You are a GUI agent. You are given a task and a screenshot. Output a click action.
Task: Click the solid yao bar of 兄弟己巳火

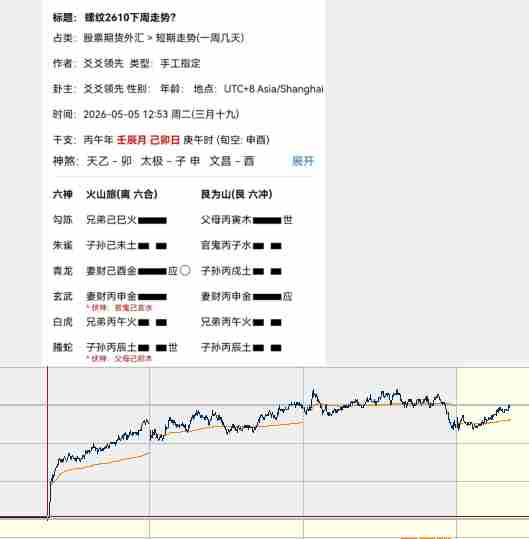click(152, 220)
